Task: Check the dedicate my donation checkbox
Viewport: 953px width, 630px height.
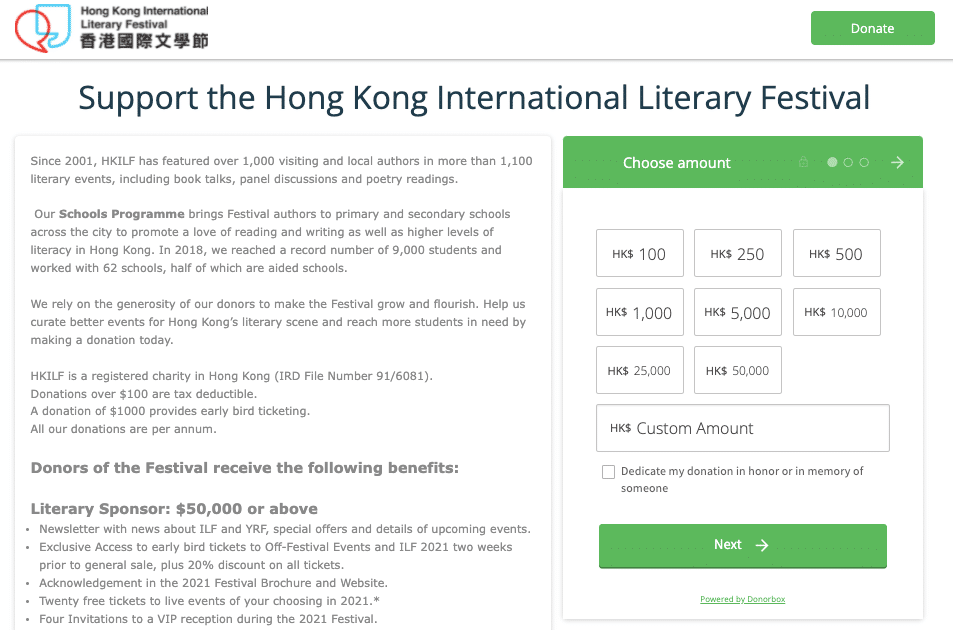Action: pyautogui.click(x=608, y=472)
